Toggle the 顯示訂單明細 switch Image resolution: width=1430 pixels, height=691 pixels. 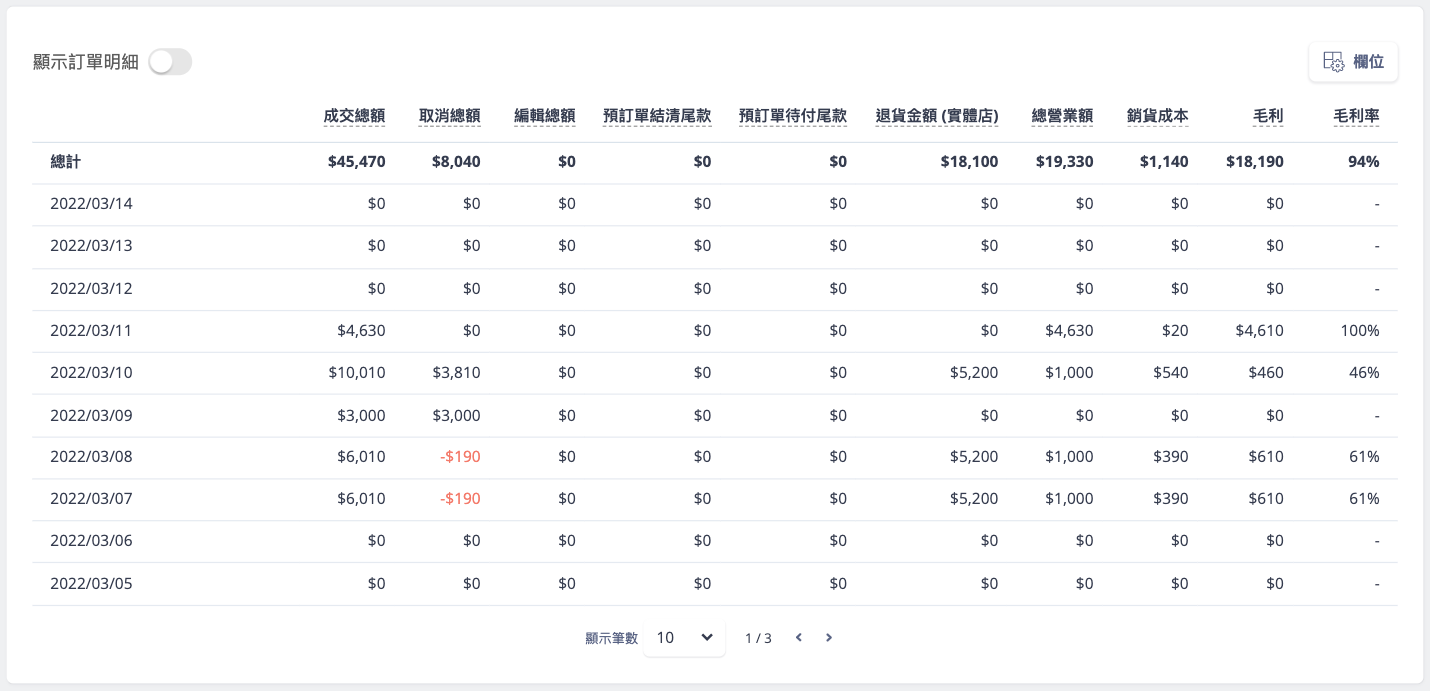point(170,62)
